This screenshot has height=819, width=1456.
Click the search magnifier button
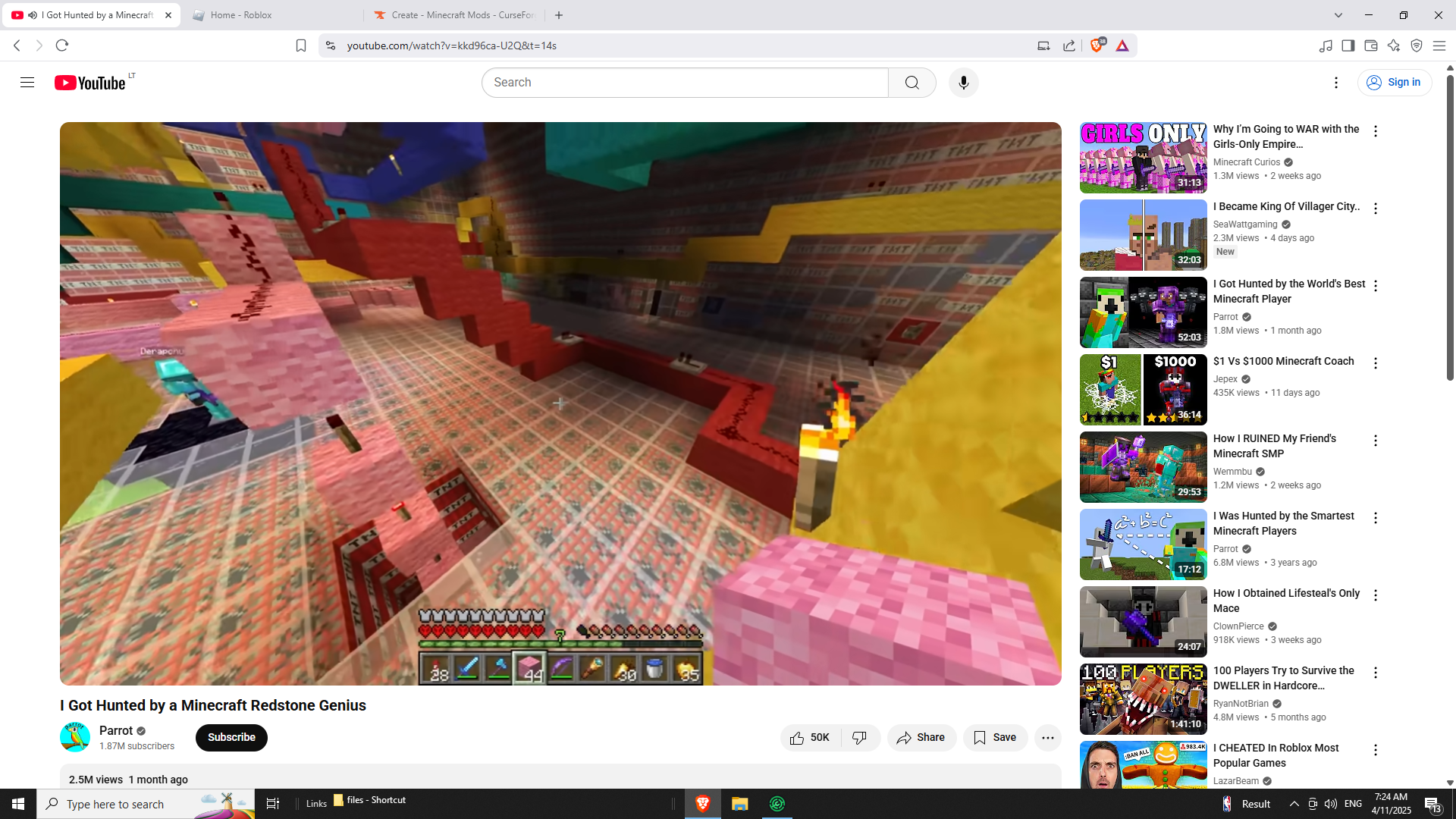(912, 83)
